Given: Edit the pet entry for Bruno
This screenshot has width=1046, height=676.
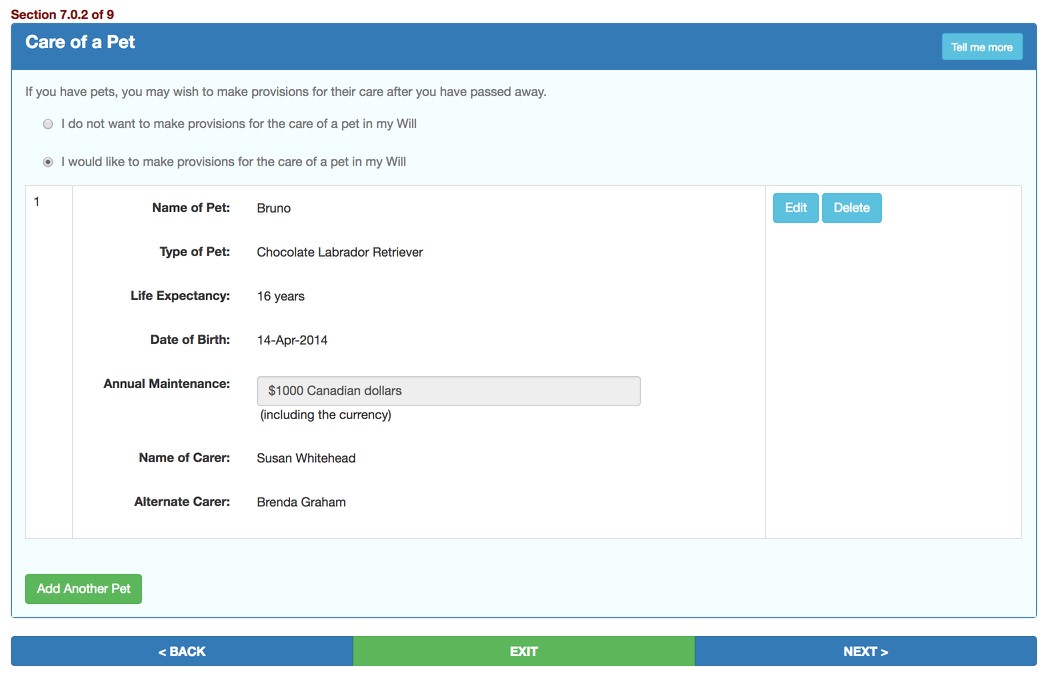Looking at the screenshot, I should [x=795, y=208].
